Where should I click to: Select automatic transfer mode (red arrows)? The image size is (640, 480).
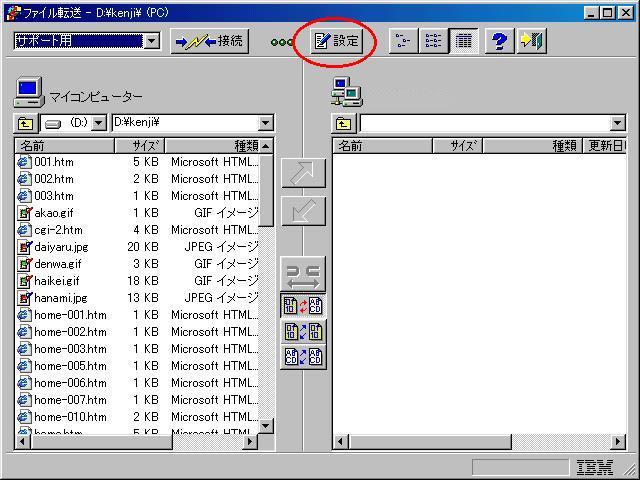point(303,306)
